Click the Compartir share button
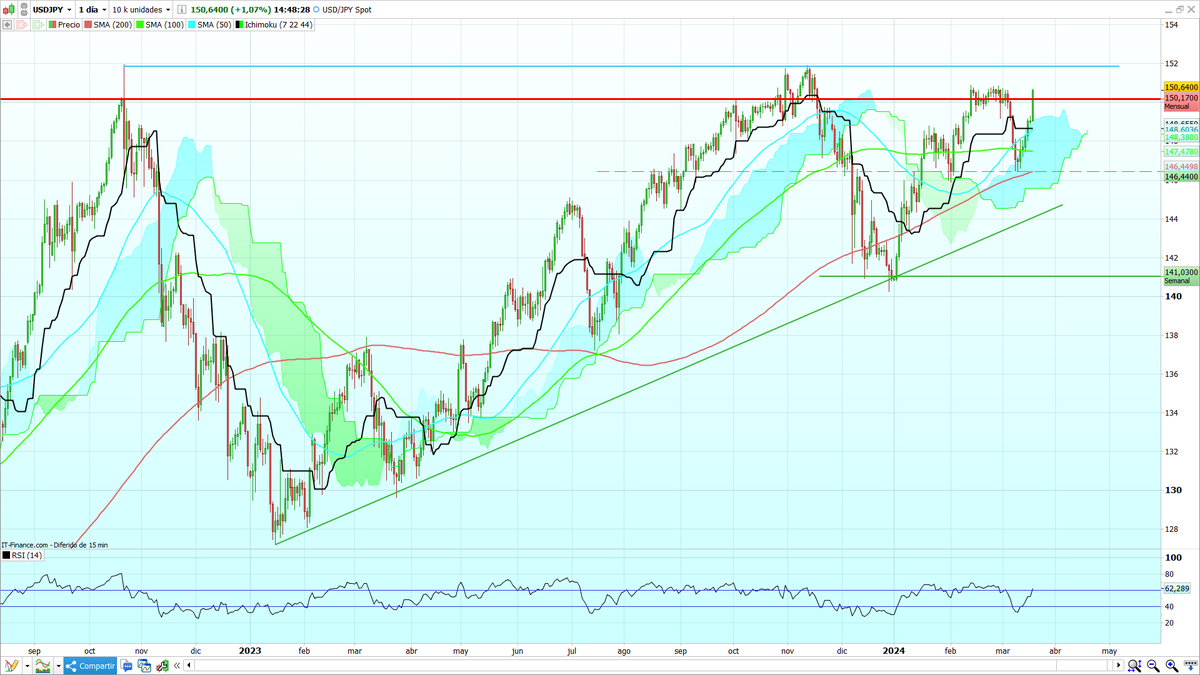Image resolution: width=1200 pixels, height=675 pixels. [x=90, y=666]
